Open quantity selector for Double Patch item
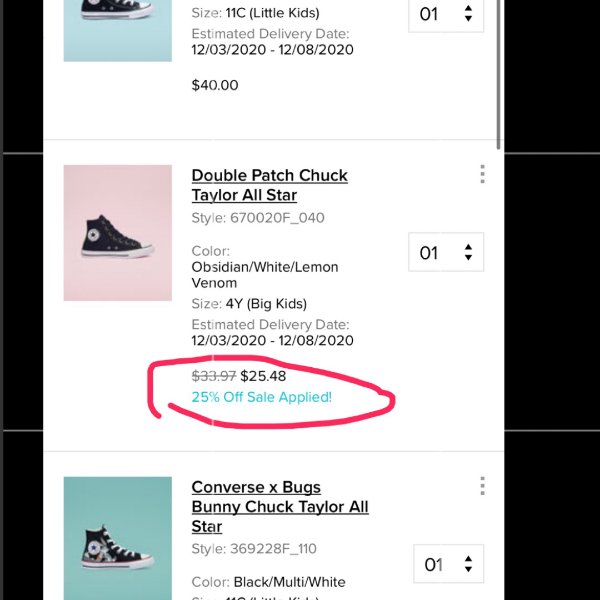The height and width of the screenshot is (600, 600). [x=446, y=252]
